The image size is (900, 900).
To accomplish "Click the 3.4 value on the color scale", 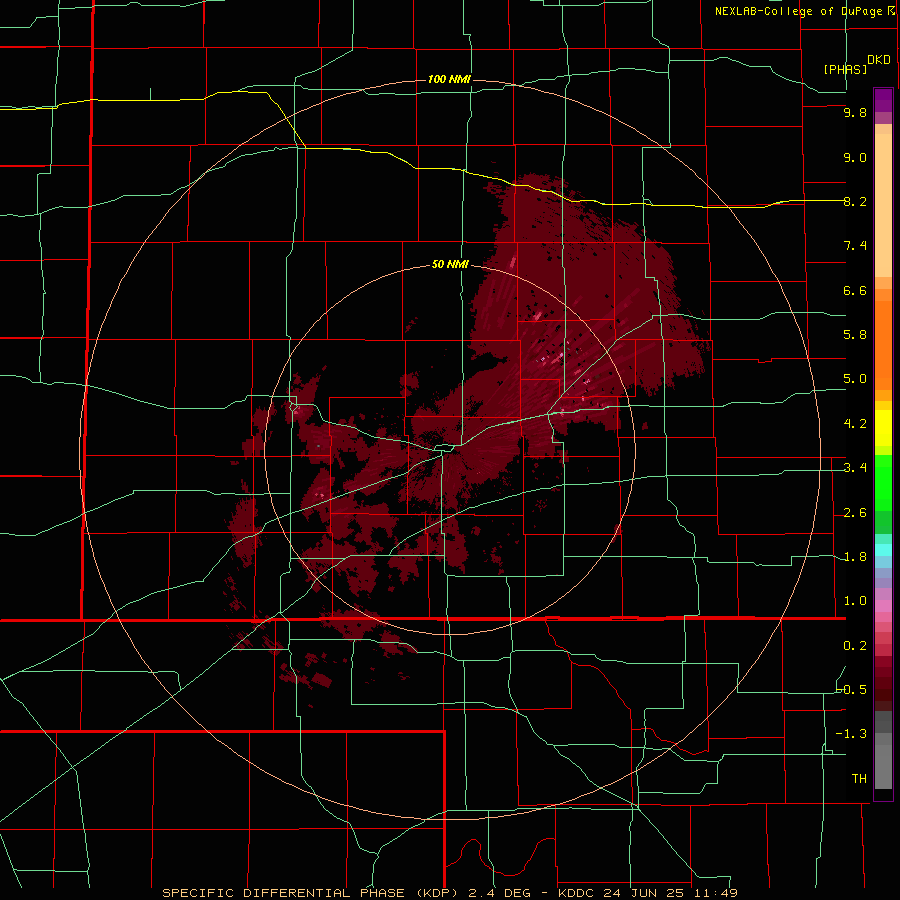I will pyautogui.click(x=855, y=468).
